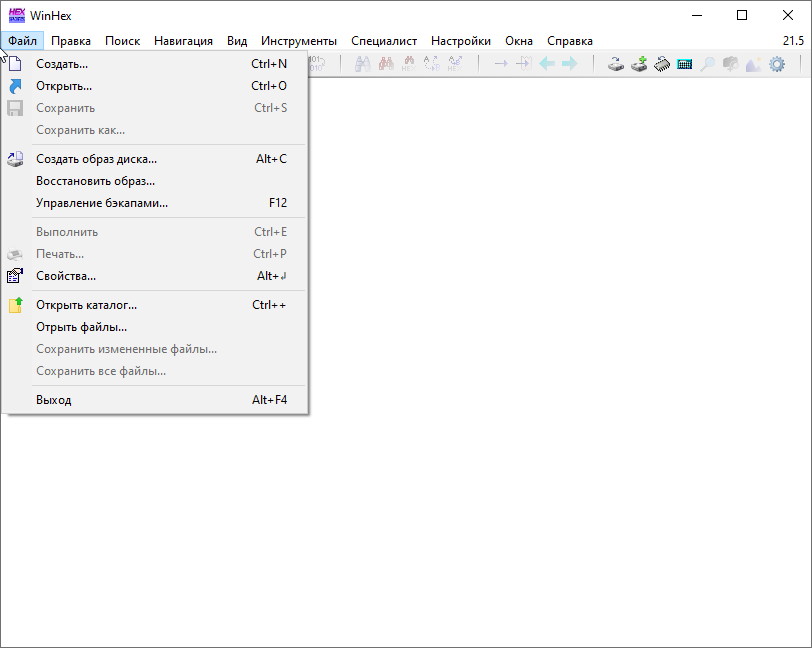Open the Правка menu
This screenshot has width=812, height=648.
tap(71, 40)
